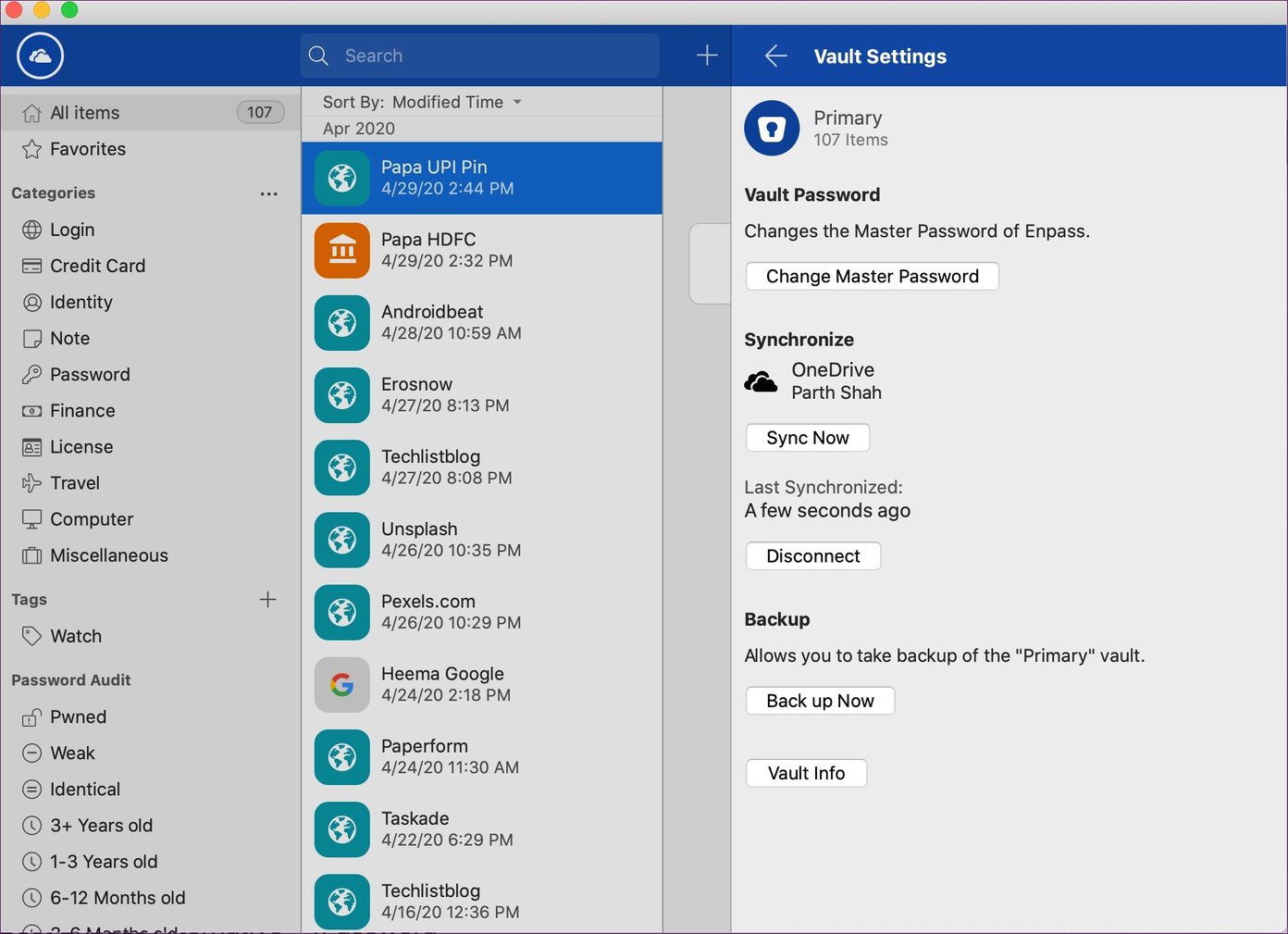
Task: Select the Finance category
Action: pyautogui.click(x=150, y=410)
